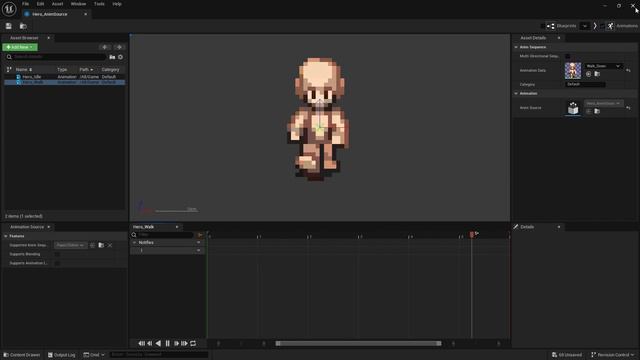Image resolution: width=640 pixels, height=360 pixels.
Task: Jump to the start of the animation
Action: click(141, 343)
